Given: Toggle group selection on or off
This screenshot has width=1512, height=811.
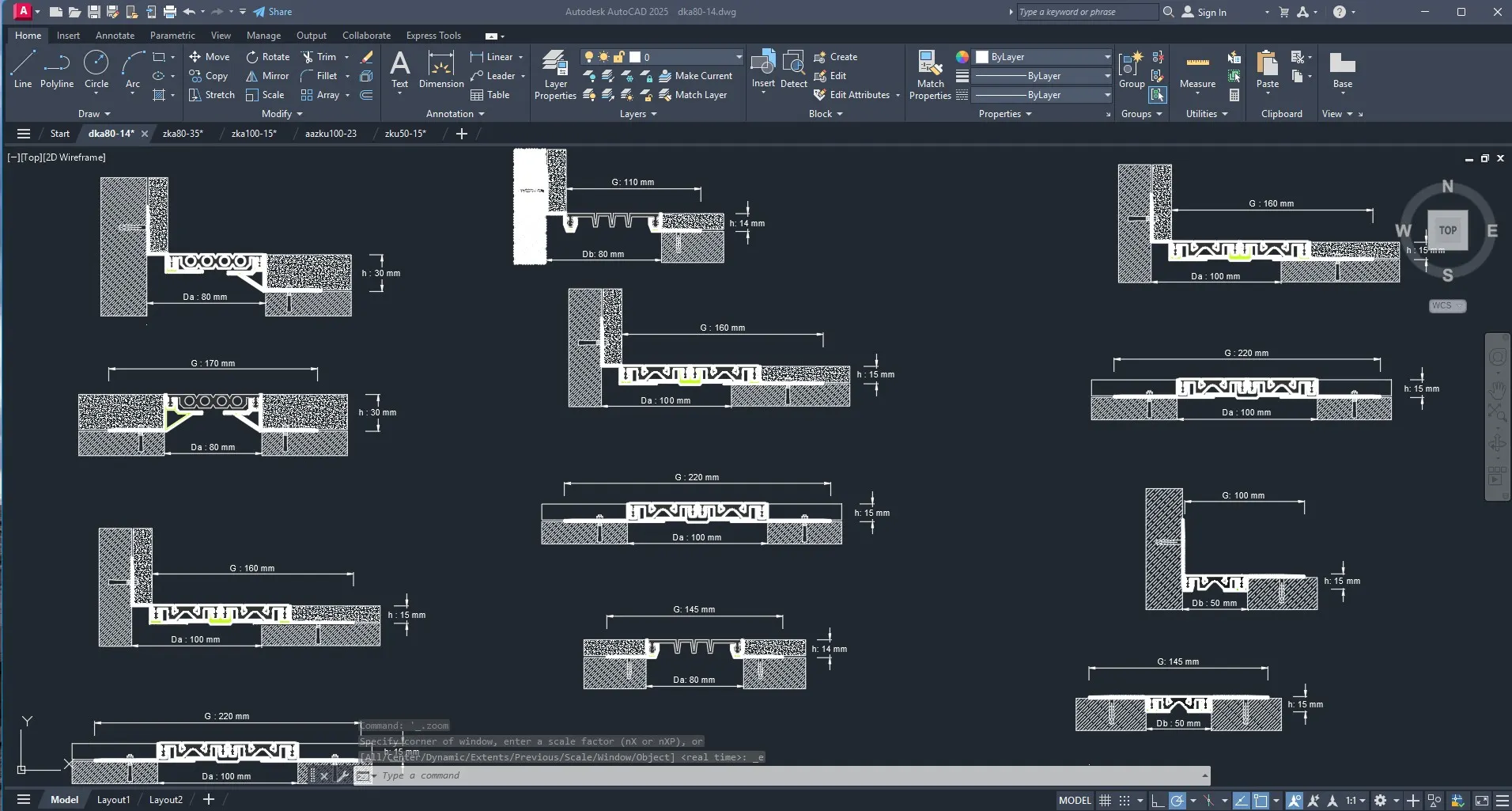Looking at the screenshot, I should pyautogui.click(x=1158, y=95).
